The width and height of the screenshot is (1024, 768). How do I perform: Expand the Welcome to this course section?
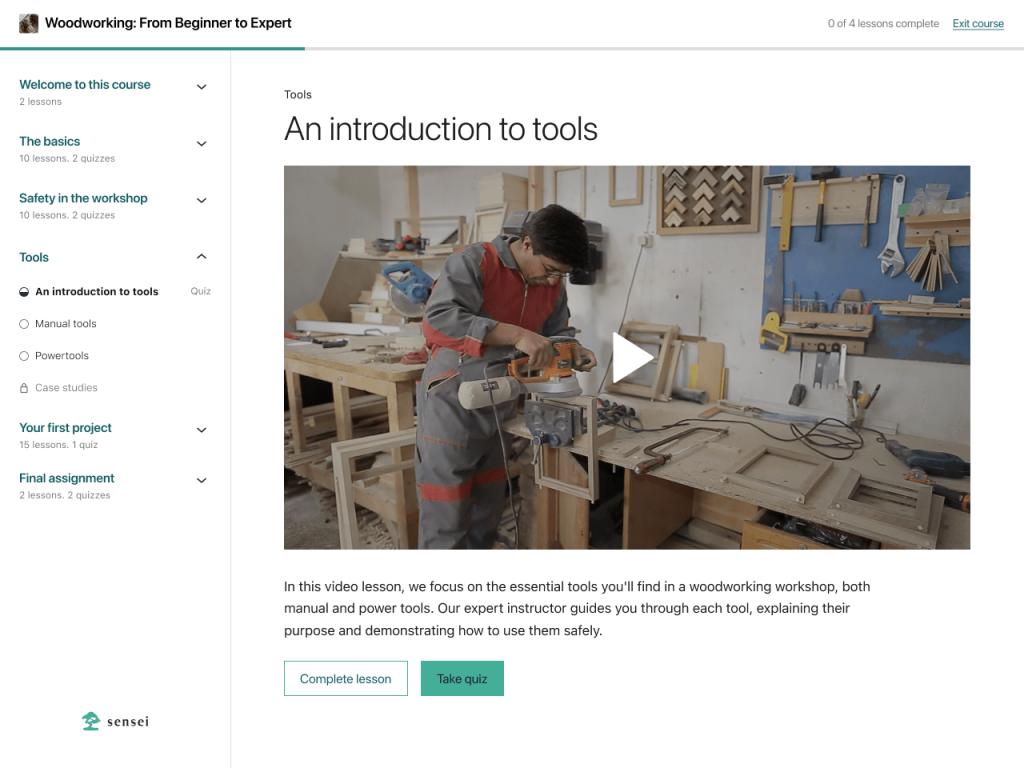[x=201, y=87]
